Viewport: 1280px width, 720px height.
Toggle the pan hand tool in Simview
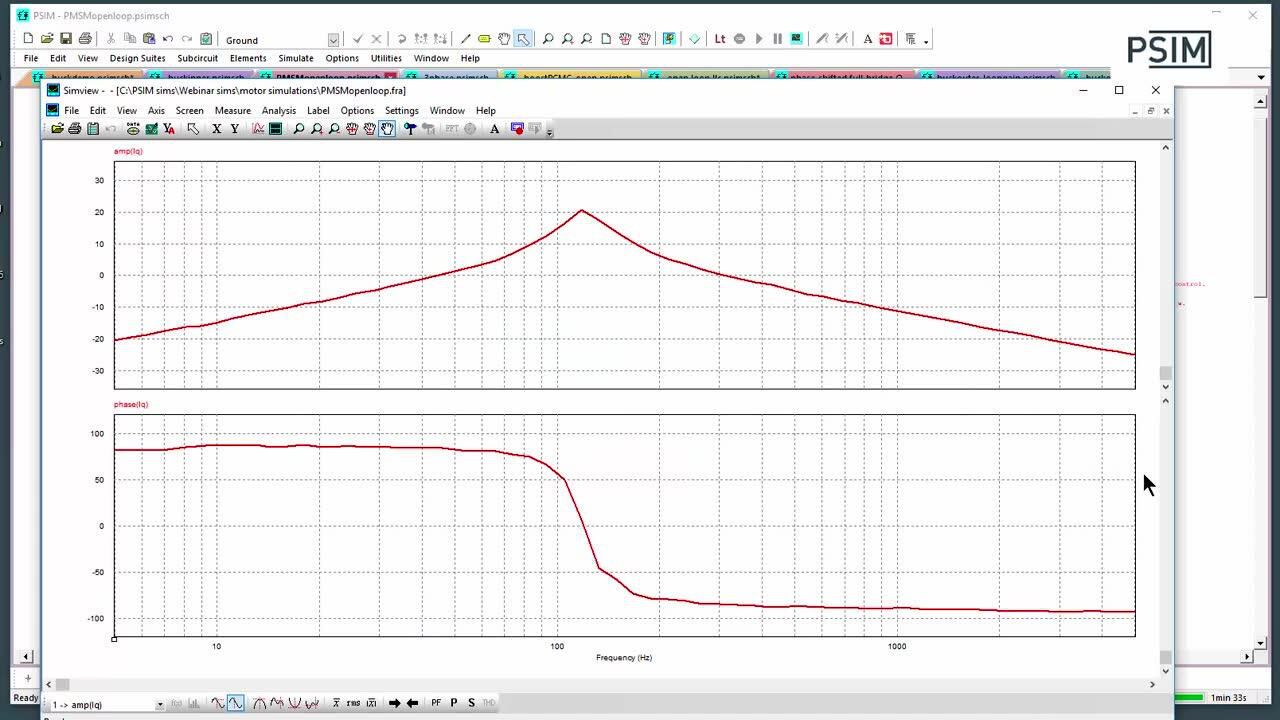(x=387, y=129)
